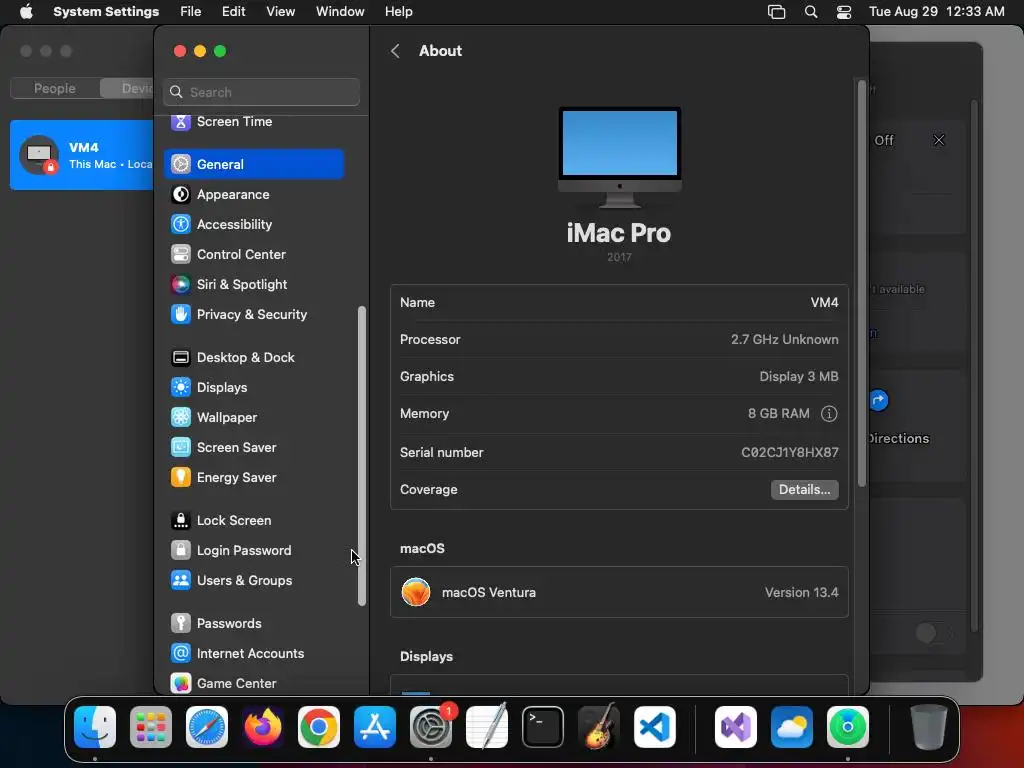The height and width of the screenshot is (768, 1024).
Task: Click the search field in System Settings
Action: [261, 92]
